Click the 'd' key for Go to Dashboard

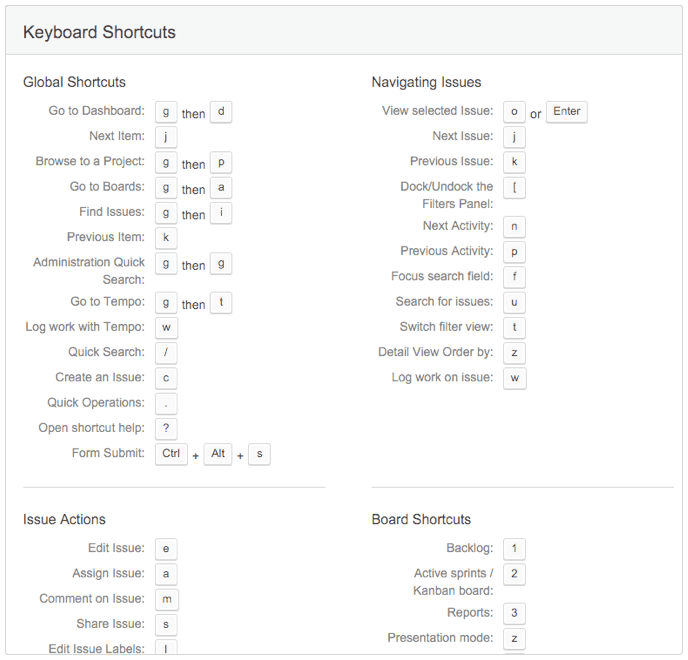(221, 112)
